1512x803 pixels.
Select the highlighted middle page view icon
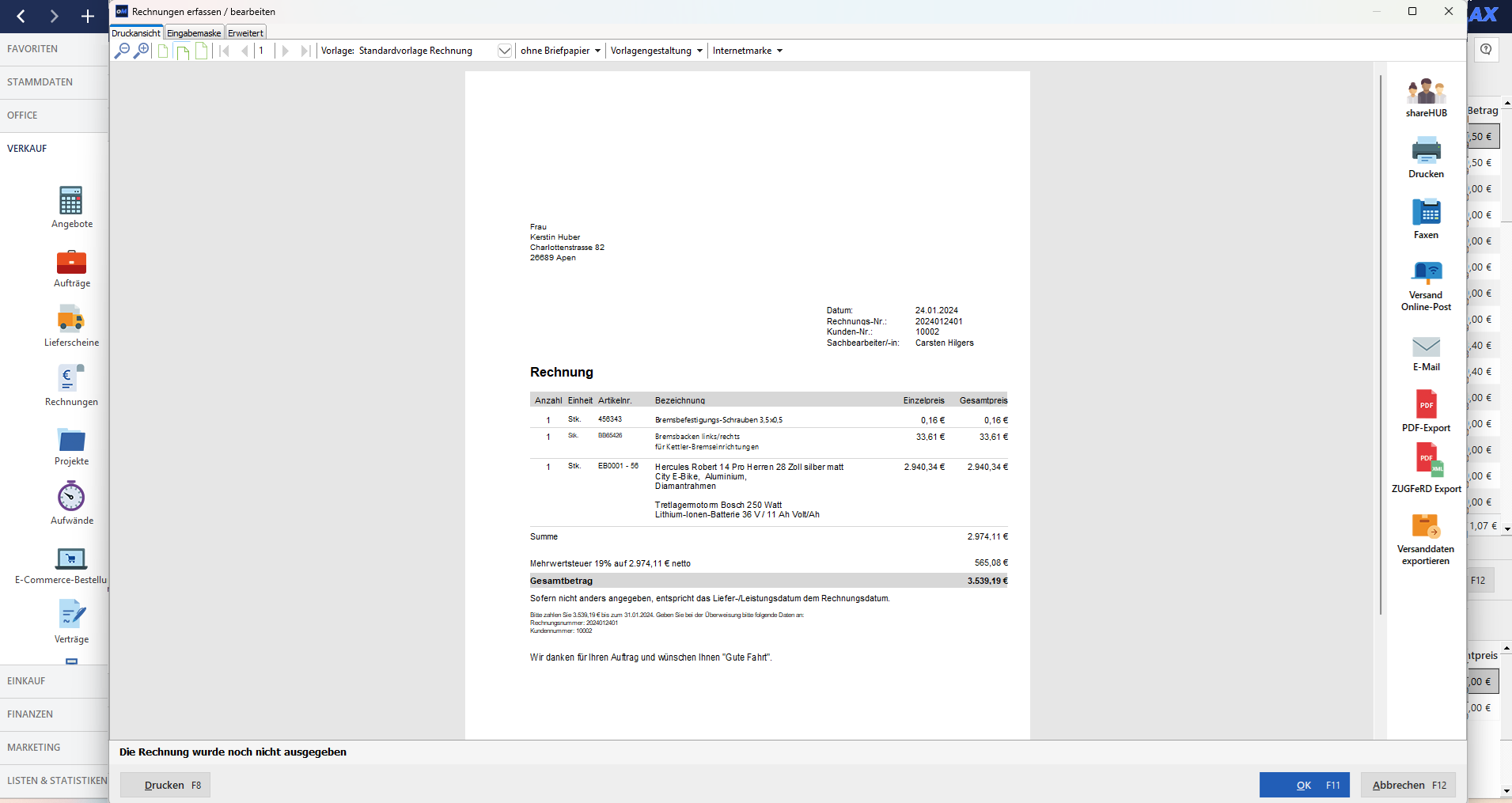pos(183,51)
